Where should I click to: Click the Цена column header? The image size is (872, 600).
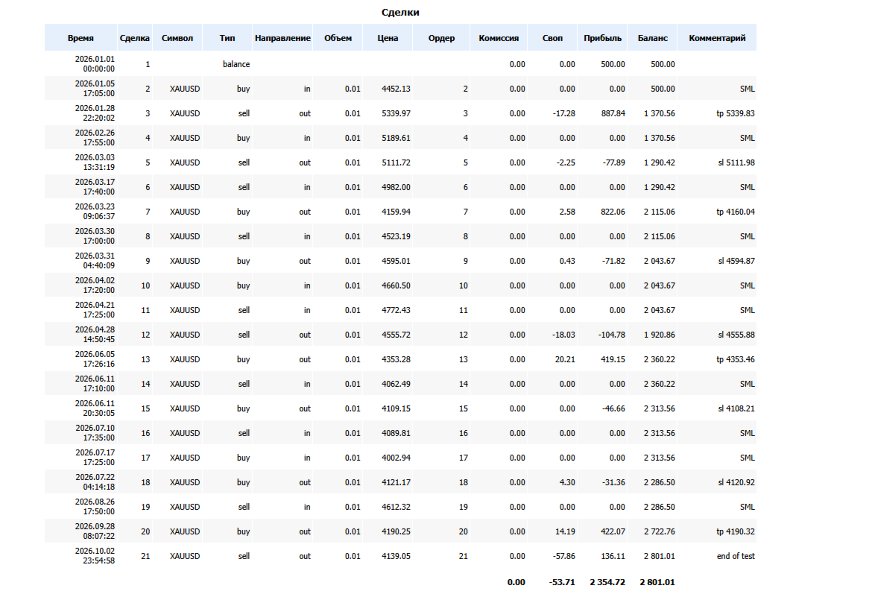(388, 38)
